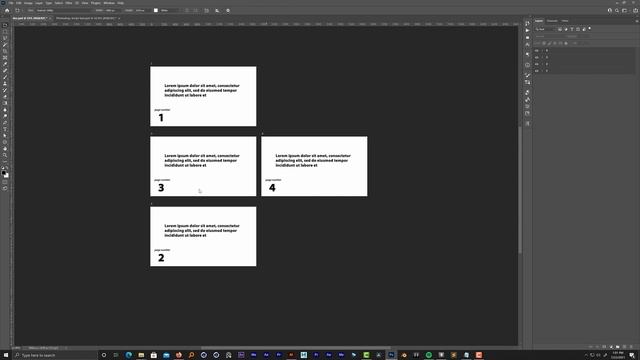
Task: Open the info circle panel icon
Action: click(527, 65)
